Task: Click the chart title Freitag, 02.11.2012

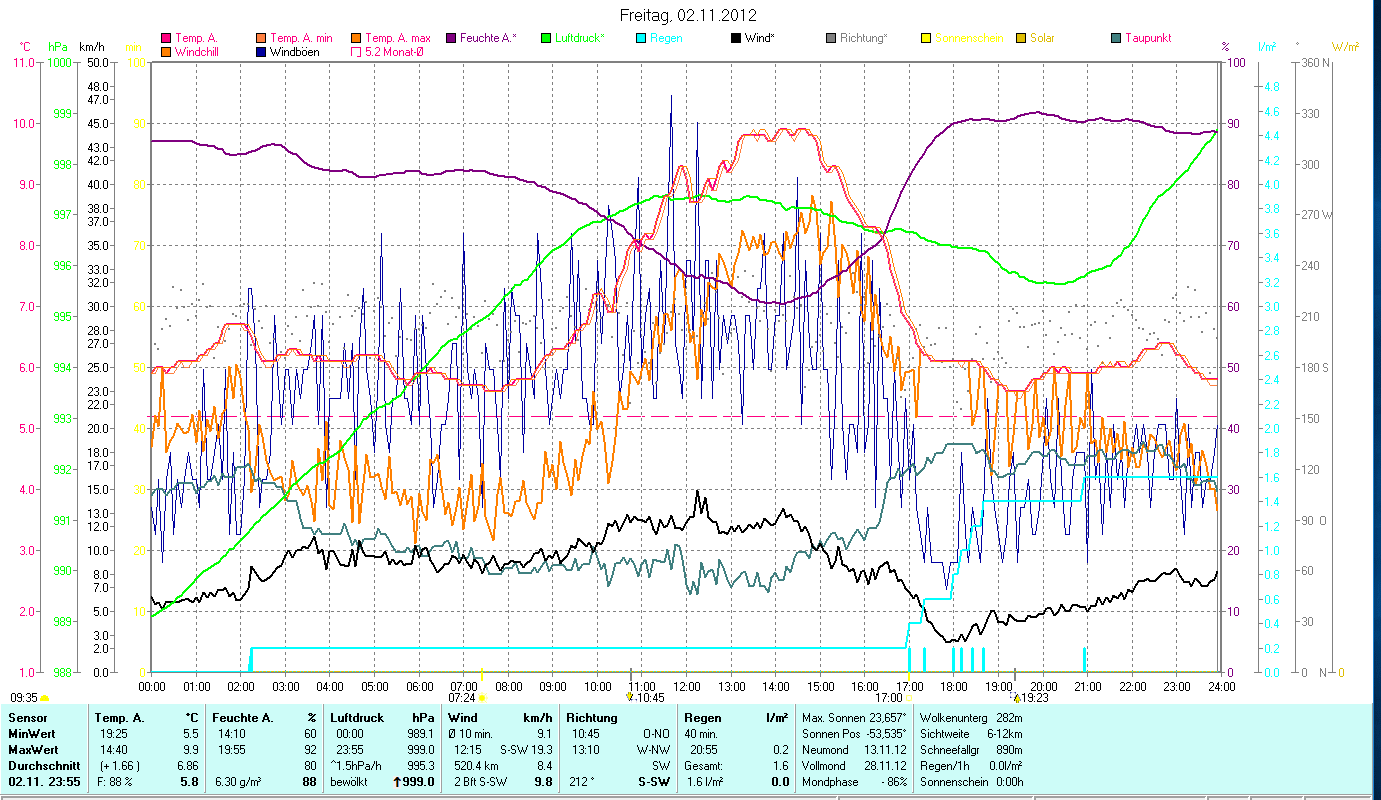Action: click(689, 15)
